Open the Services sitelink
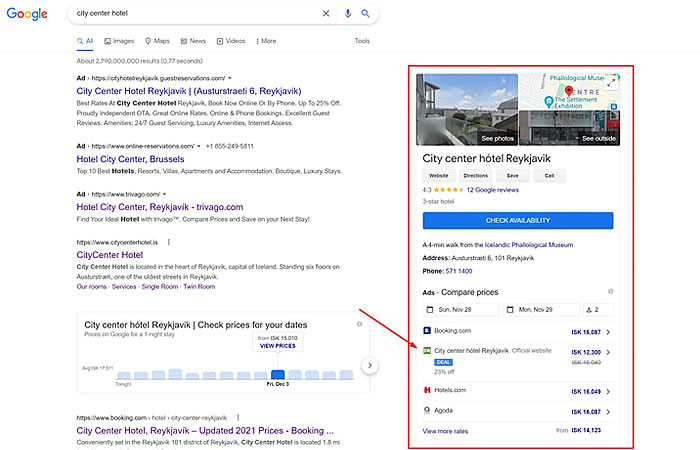This screenshot has height=450, width=700. (124, 287)
